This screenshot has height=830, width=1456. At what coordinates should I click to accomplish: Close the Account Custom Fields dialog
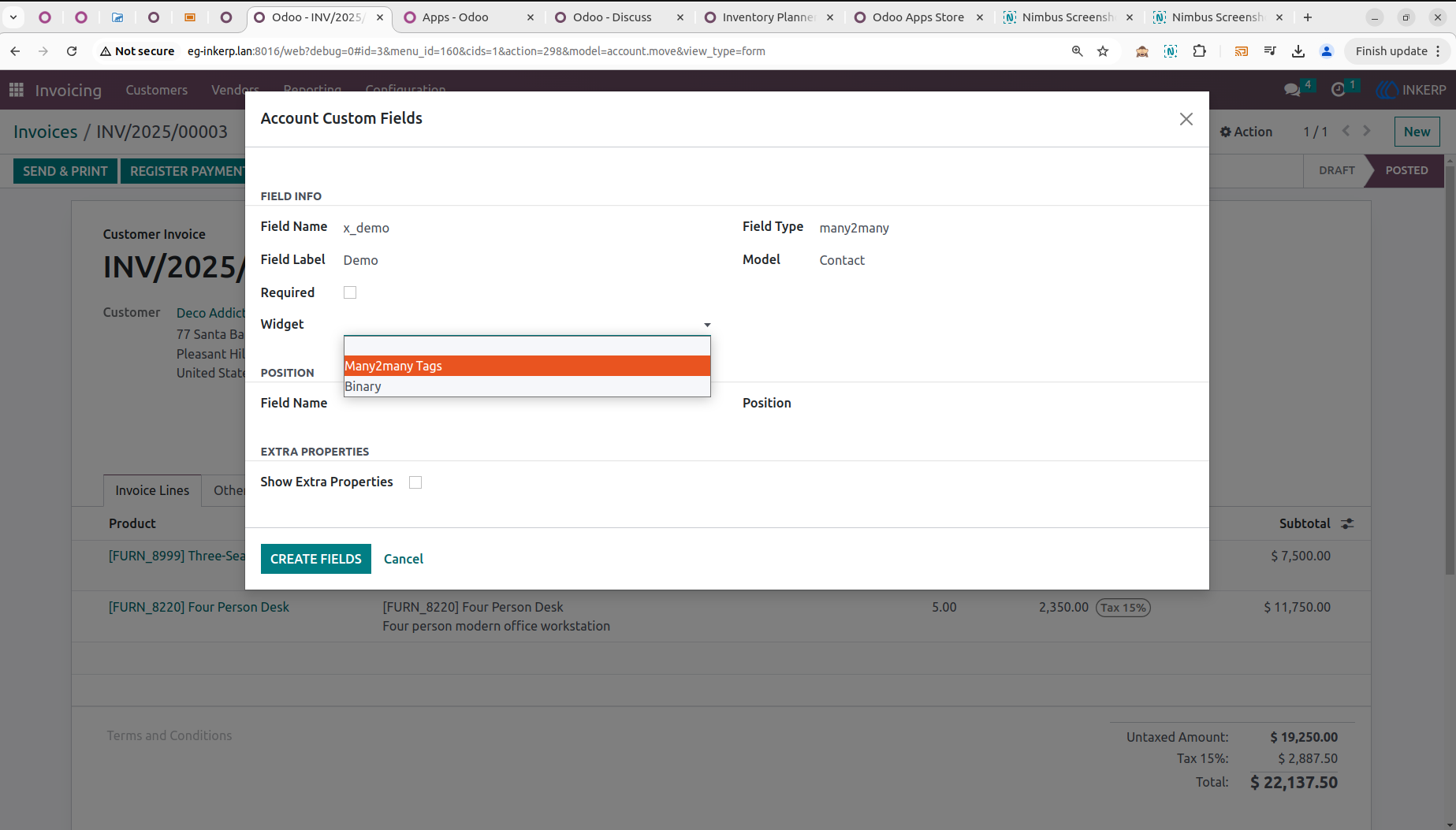[x=1186, y=119]
